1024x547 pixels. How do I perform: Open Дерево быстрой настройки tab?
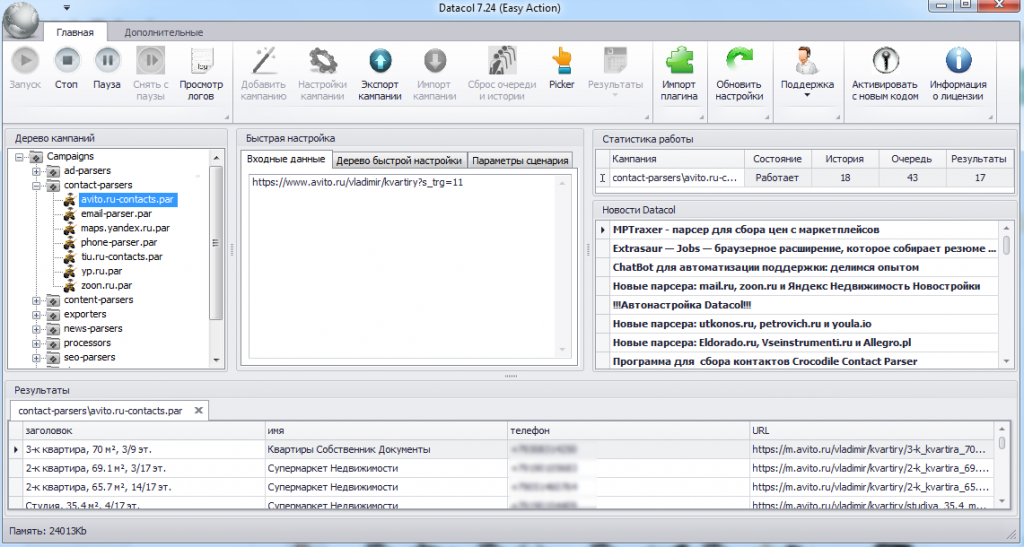(399, 161)
